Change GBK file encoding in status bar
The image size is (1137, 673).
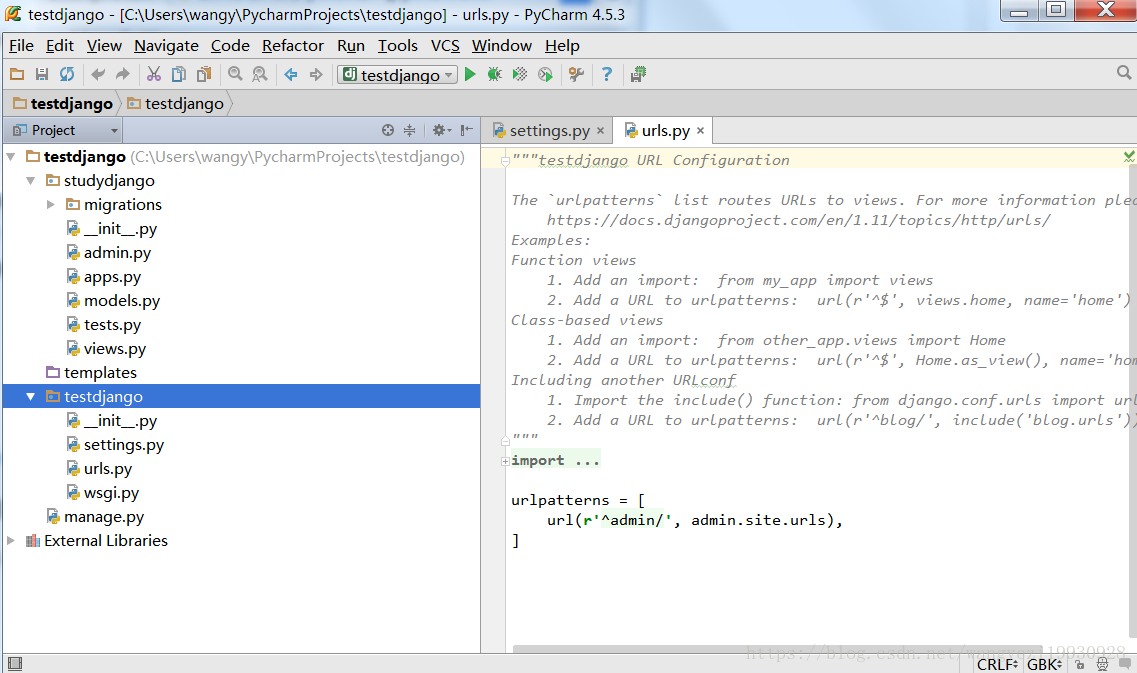coord(1044,664)
